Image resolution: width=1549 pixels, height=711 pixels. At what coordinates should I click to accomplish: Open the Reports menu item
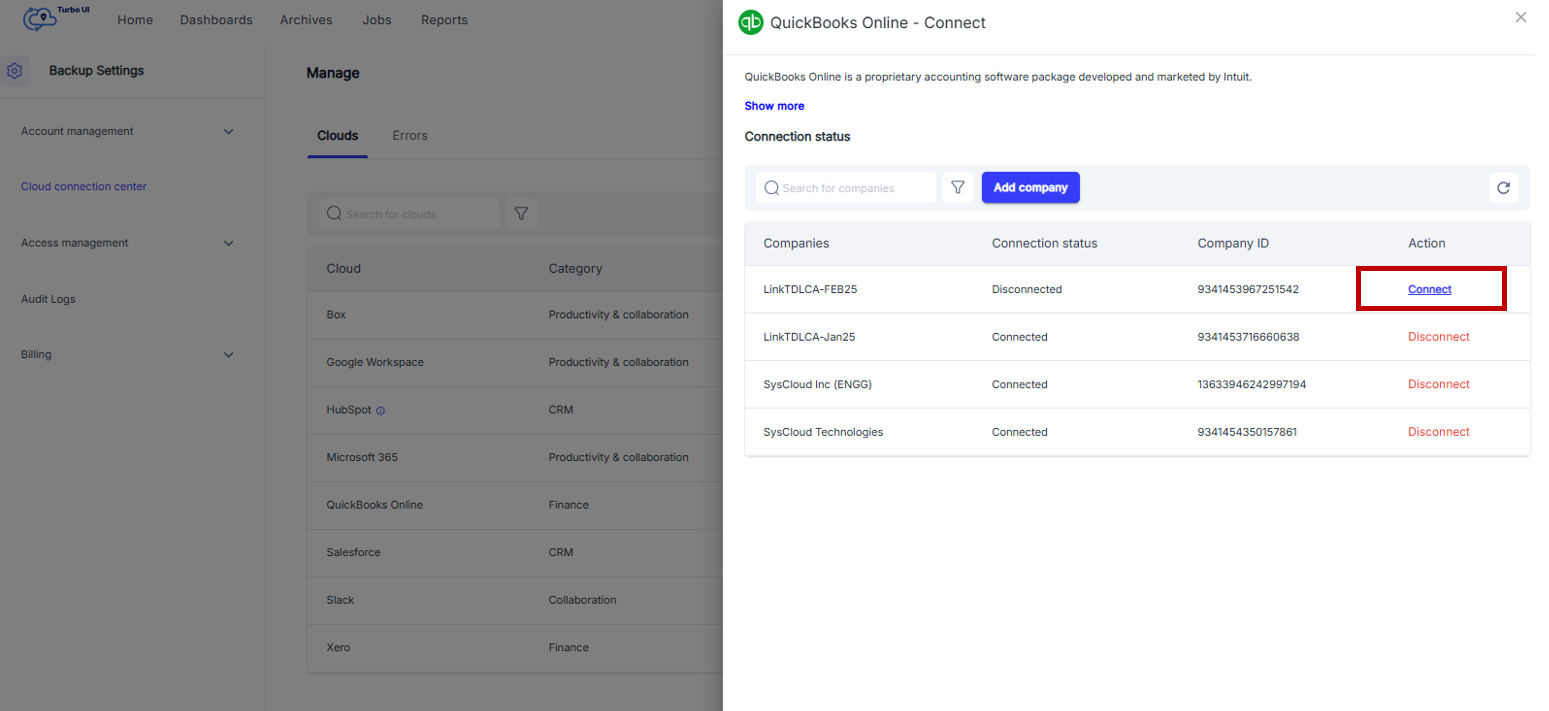(x=444, y=20)
